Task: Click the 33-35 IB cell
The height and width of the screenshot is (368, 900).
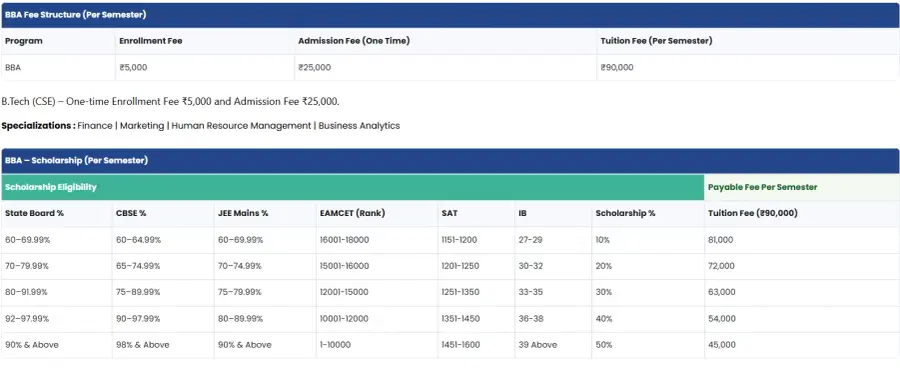Action: pyautogui.click(x=553, y=292)
